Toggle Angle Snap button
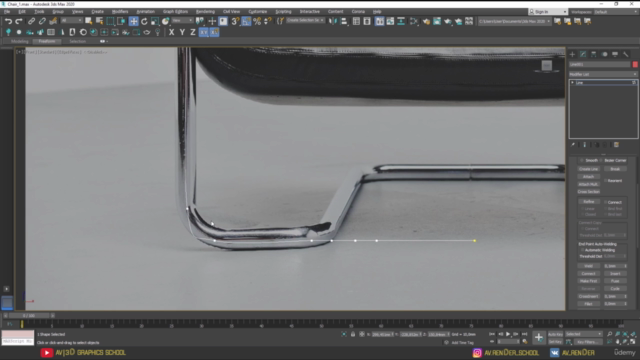The width and height of the screenshot is (640, 360). click(246, 21)
